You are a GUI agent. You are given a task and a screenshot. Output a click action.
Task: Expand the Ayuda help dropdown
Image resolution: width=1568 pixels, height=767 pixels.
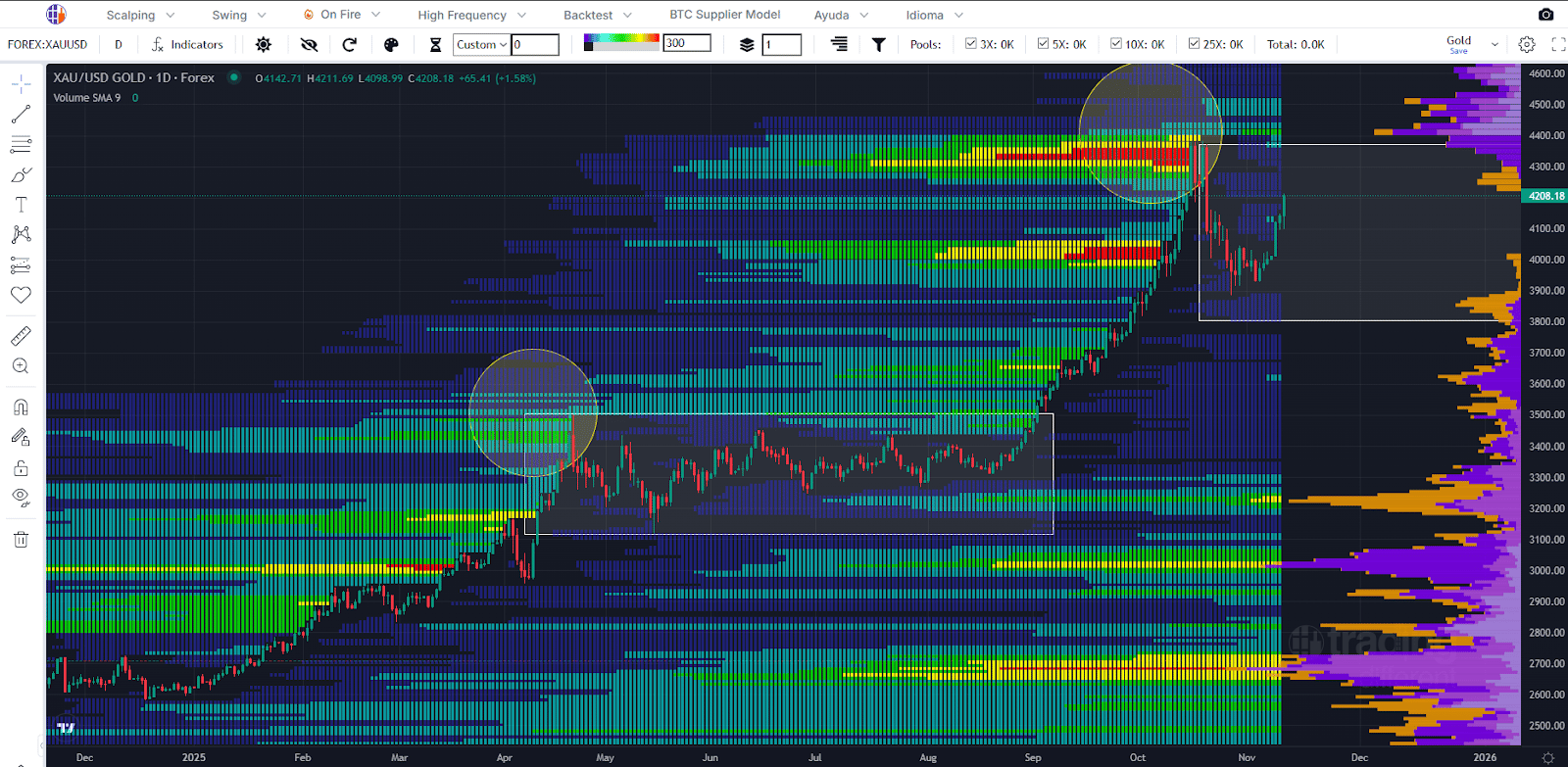pos(841,15)
